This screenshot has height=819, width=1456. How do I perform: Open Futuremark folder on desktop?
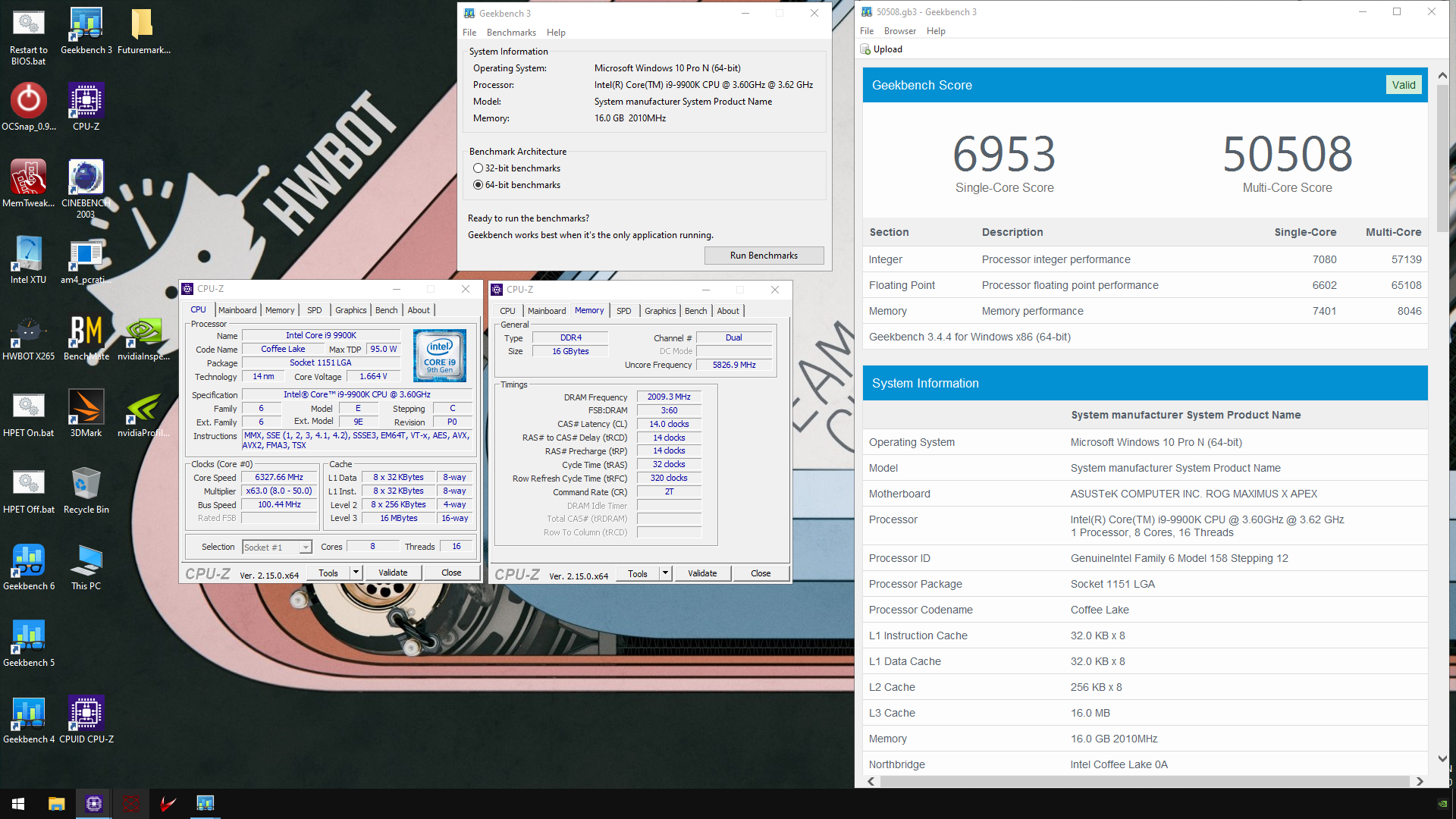click(143, 30)
